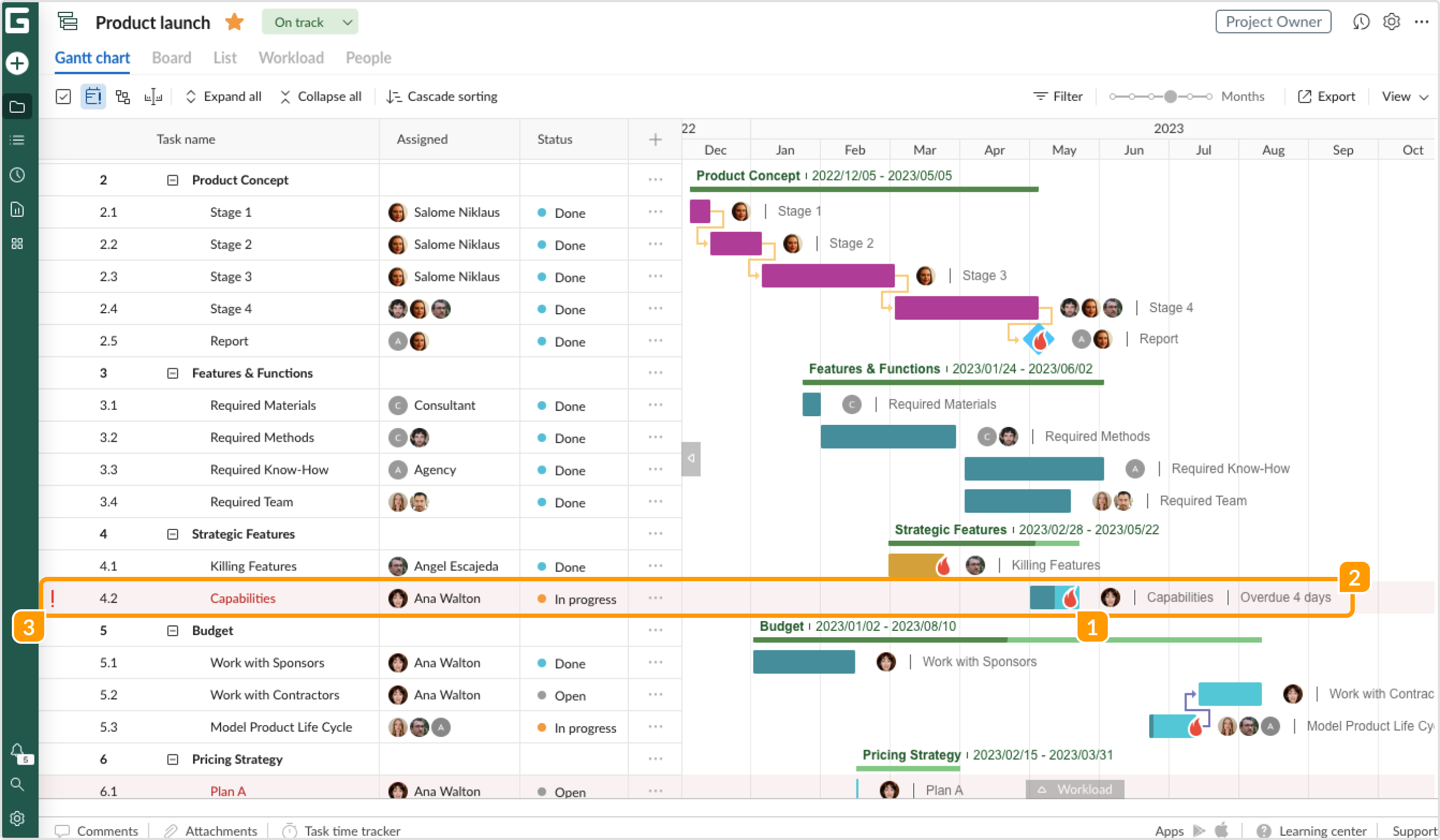
Task: Switch to the Board tab
Action: (x=172, y=58)
